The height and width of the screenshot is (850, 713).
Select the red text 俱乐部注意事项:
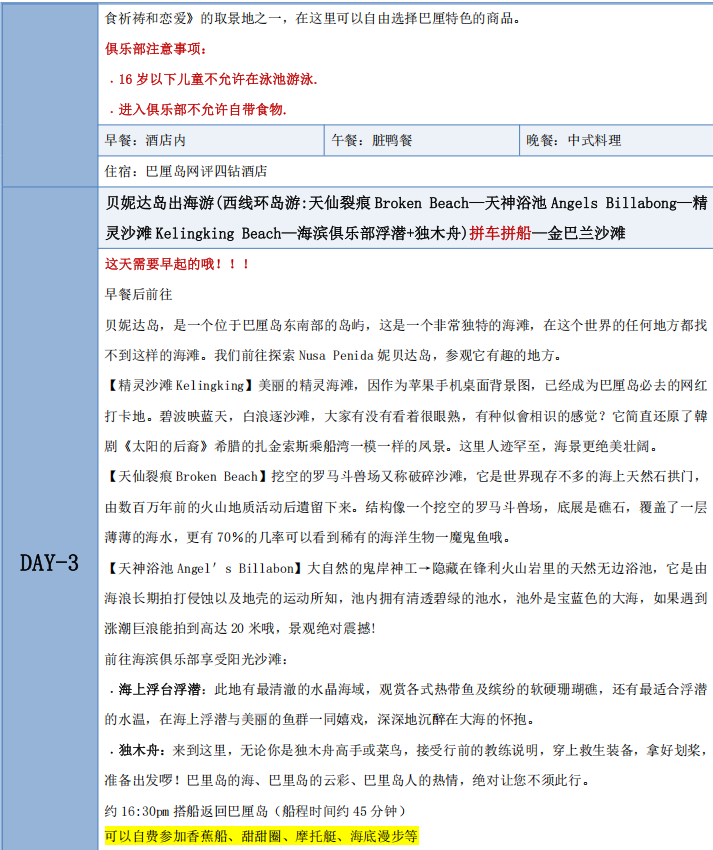[156, 49]
